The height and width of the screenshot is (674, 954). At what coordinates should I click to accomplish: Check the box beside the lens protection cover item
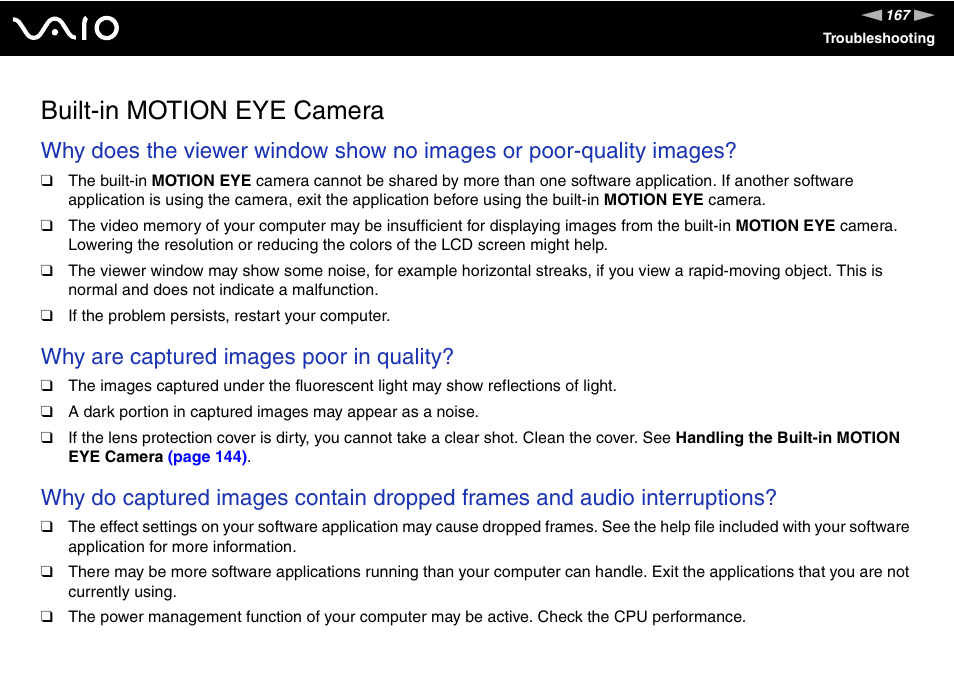click(47, 437)
